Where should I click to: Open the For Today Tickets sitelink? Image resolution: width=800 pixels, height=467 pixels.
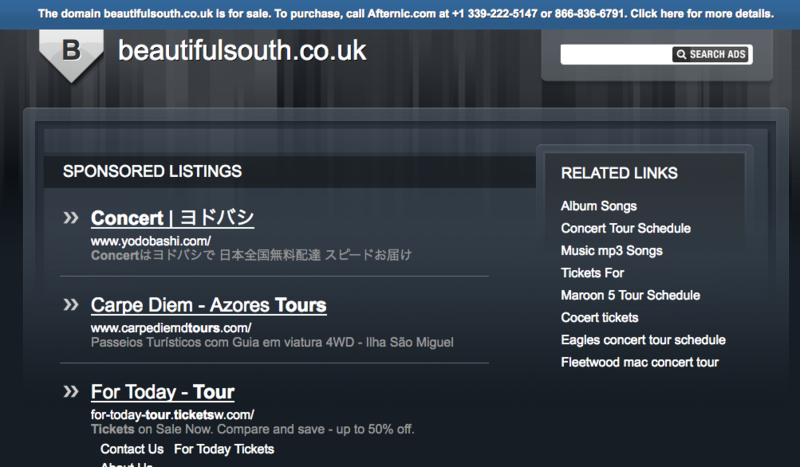224,449
